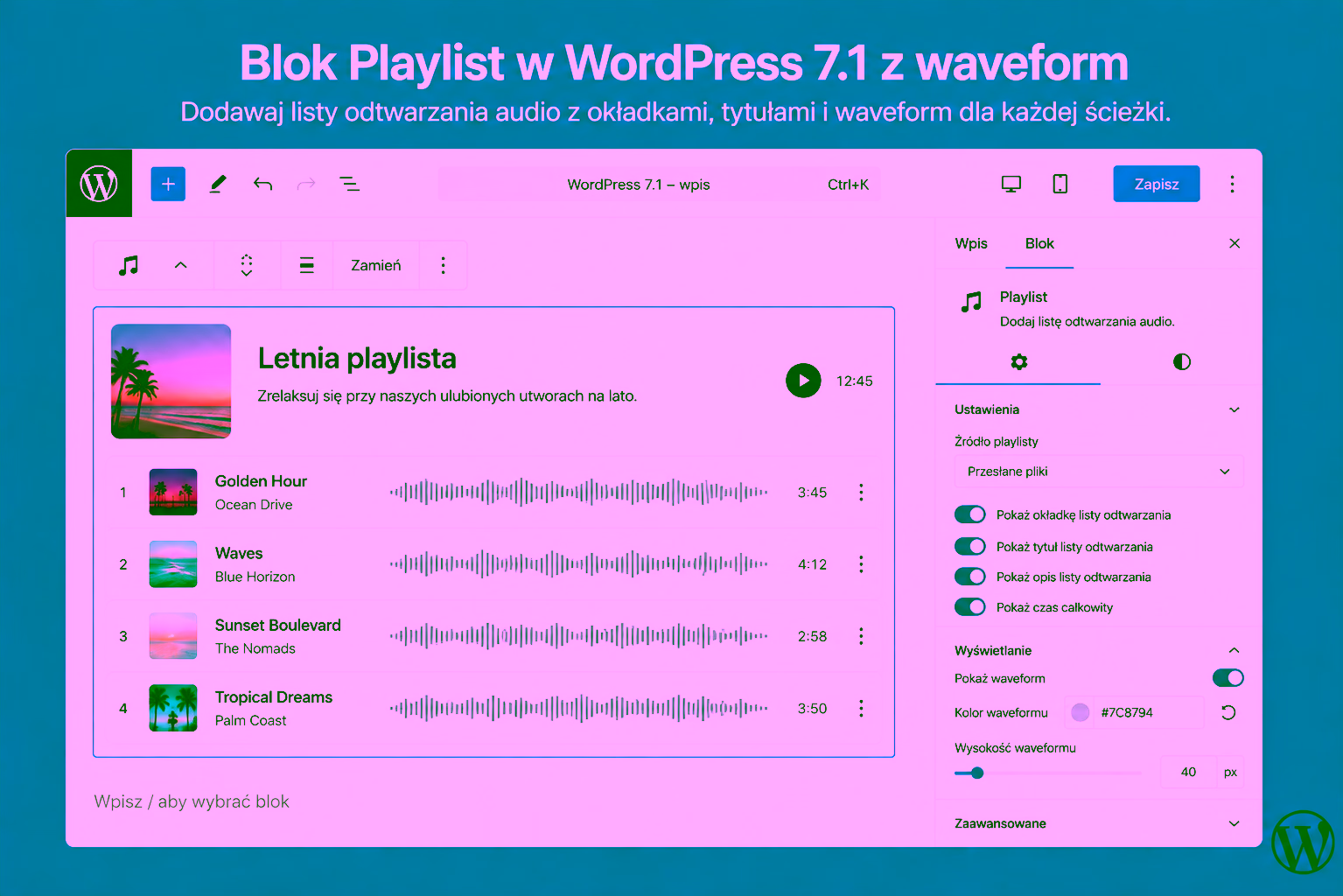The height and width of the screenshot is (896, 1343).
Task: Switch to mobile preview icon
Action: tap(1060, 184)
